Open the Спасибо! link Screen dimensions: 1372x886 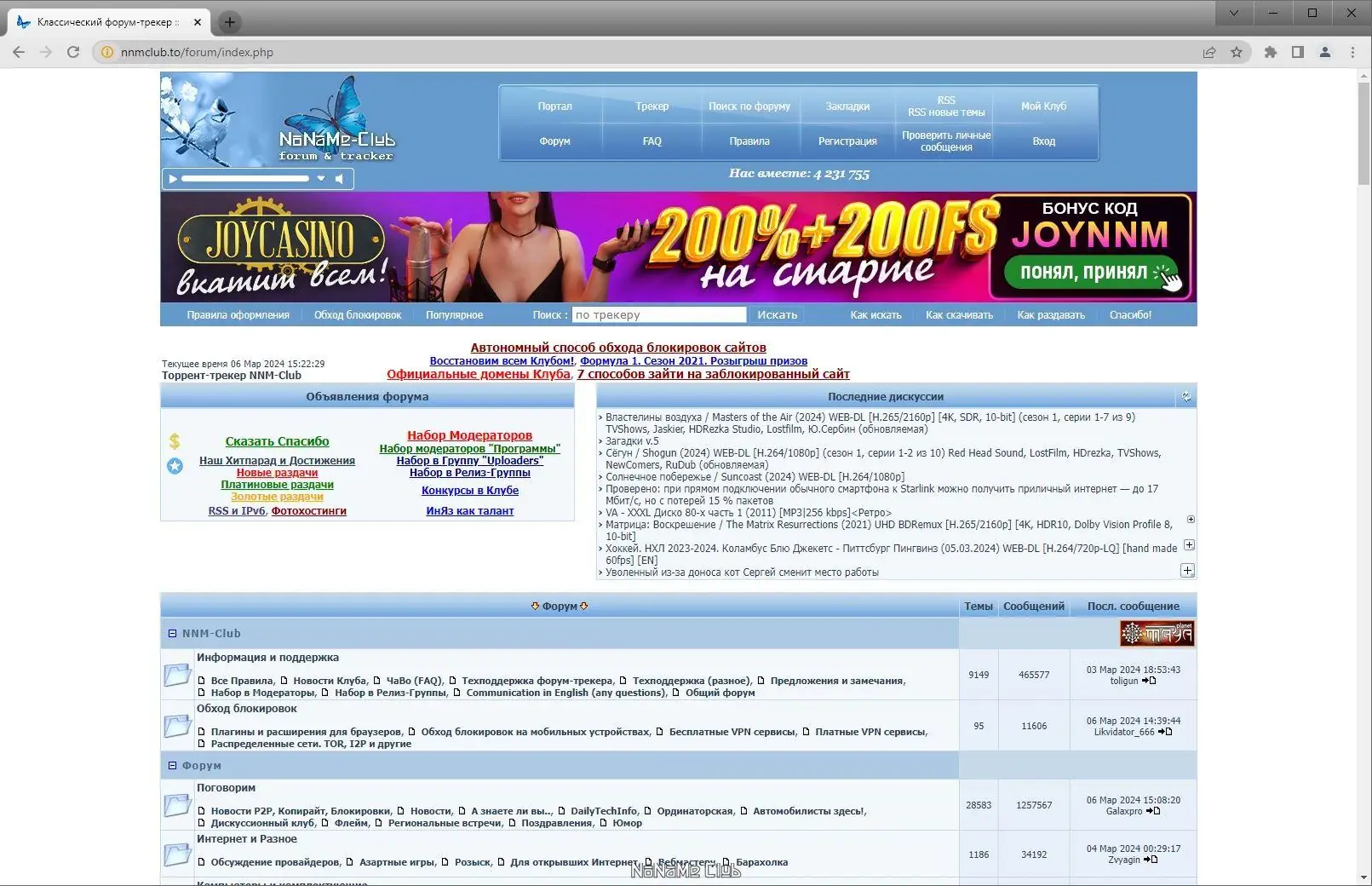(x=1130, y=315)
